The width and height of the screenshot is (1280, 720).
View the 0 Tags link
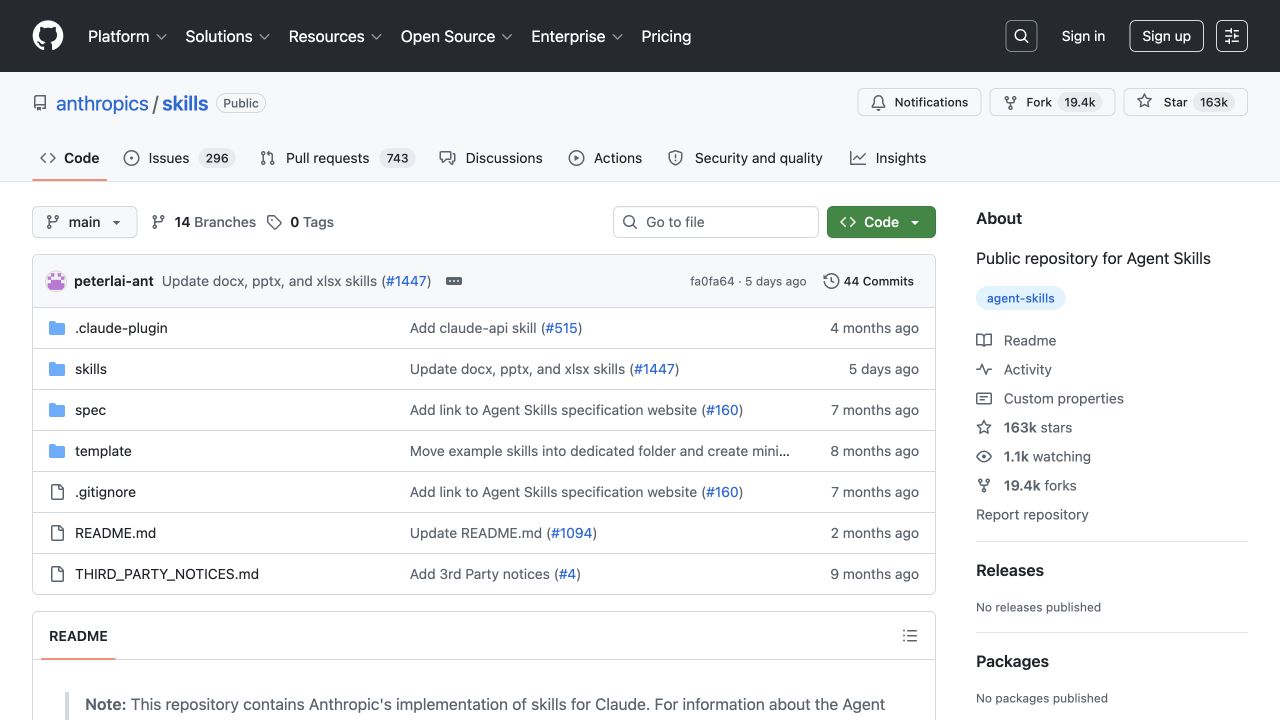tap(301, 222)
